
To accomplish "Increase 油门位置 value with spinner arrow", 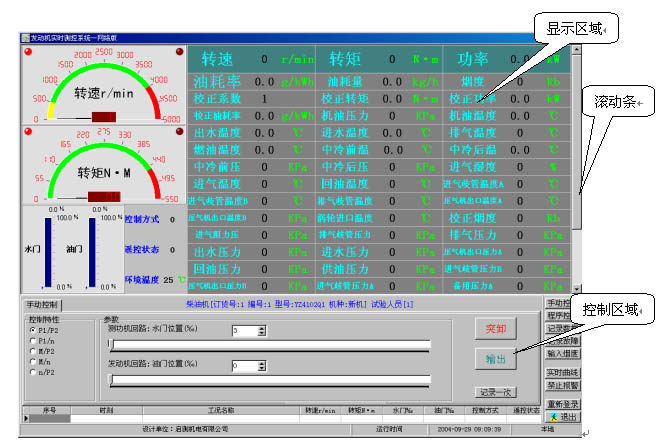I will point(261,363).
